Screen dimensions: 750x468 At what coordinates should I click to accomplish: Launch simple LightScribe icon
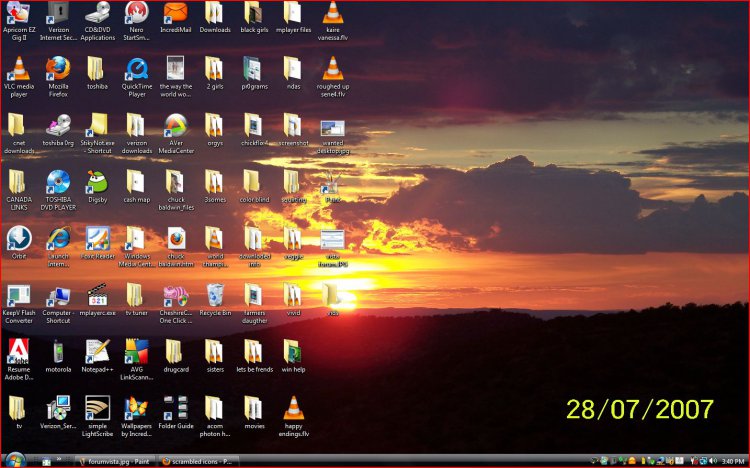click(98, 416)
